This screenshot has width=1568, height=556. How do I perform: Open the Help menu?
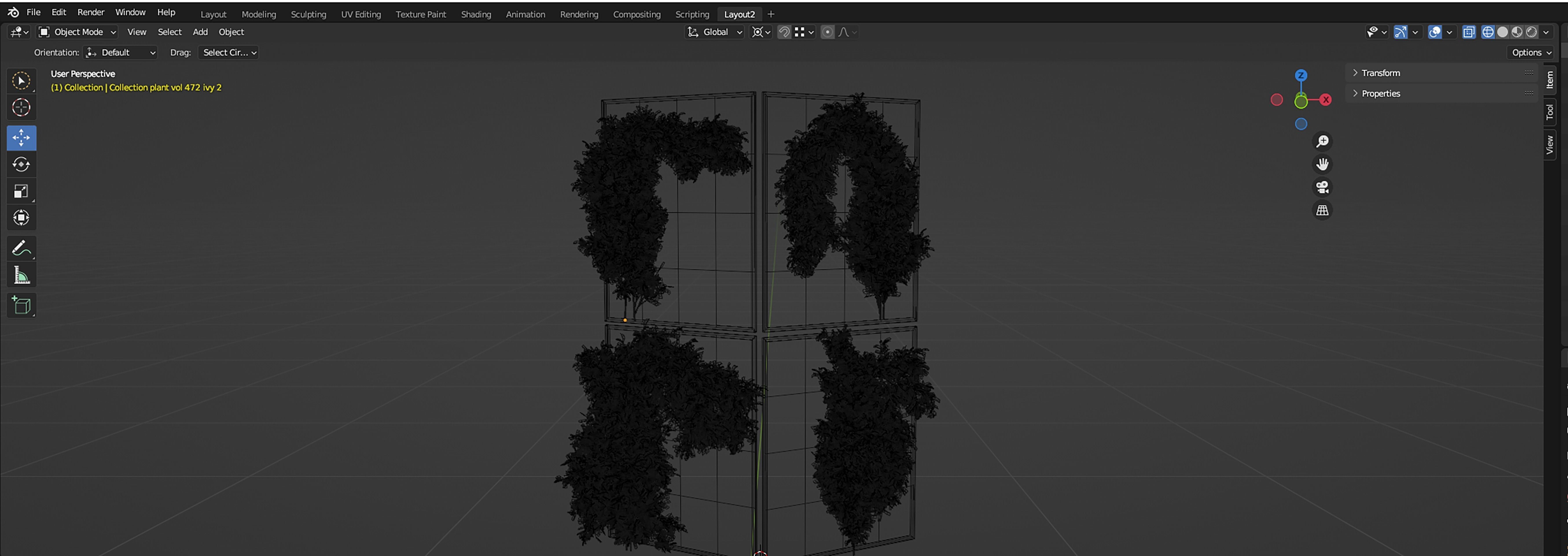point(166,12)
